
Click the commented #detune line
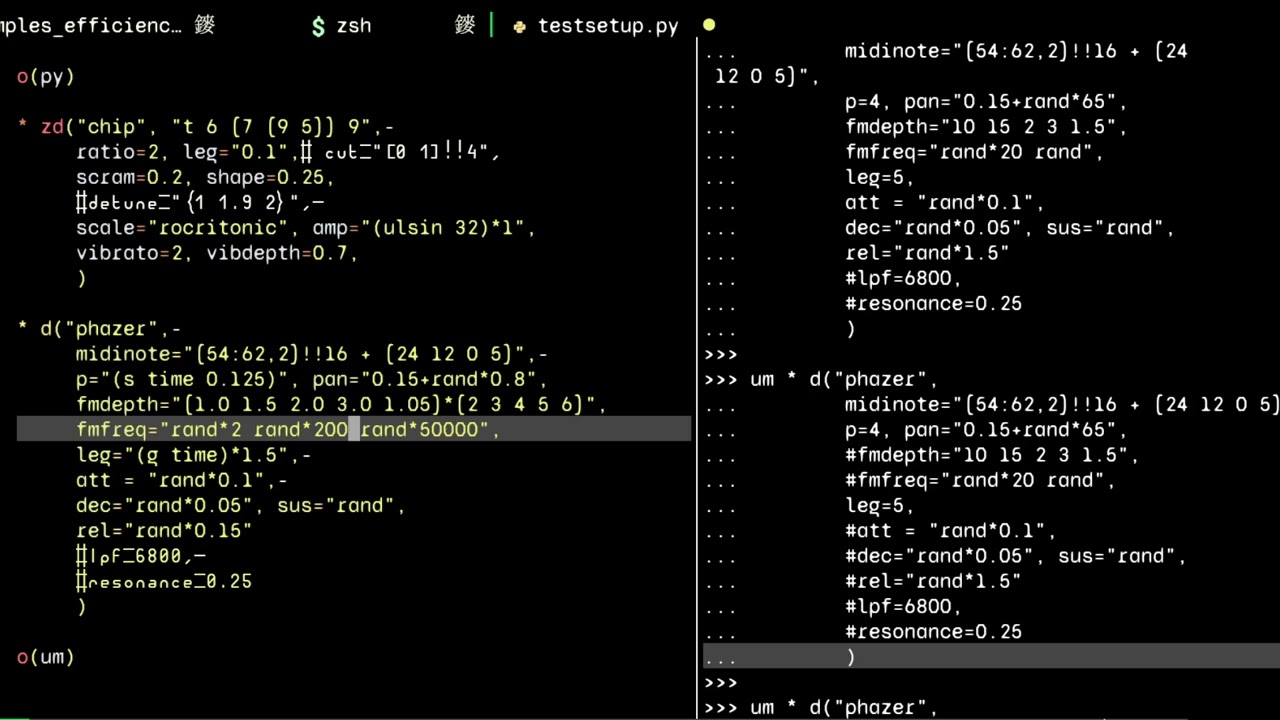coord(200,203)
